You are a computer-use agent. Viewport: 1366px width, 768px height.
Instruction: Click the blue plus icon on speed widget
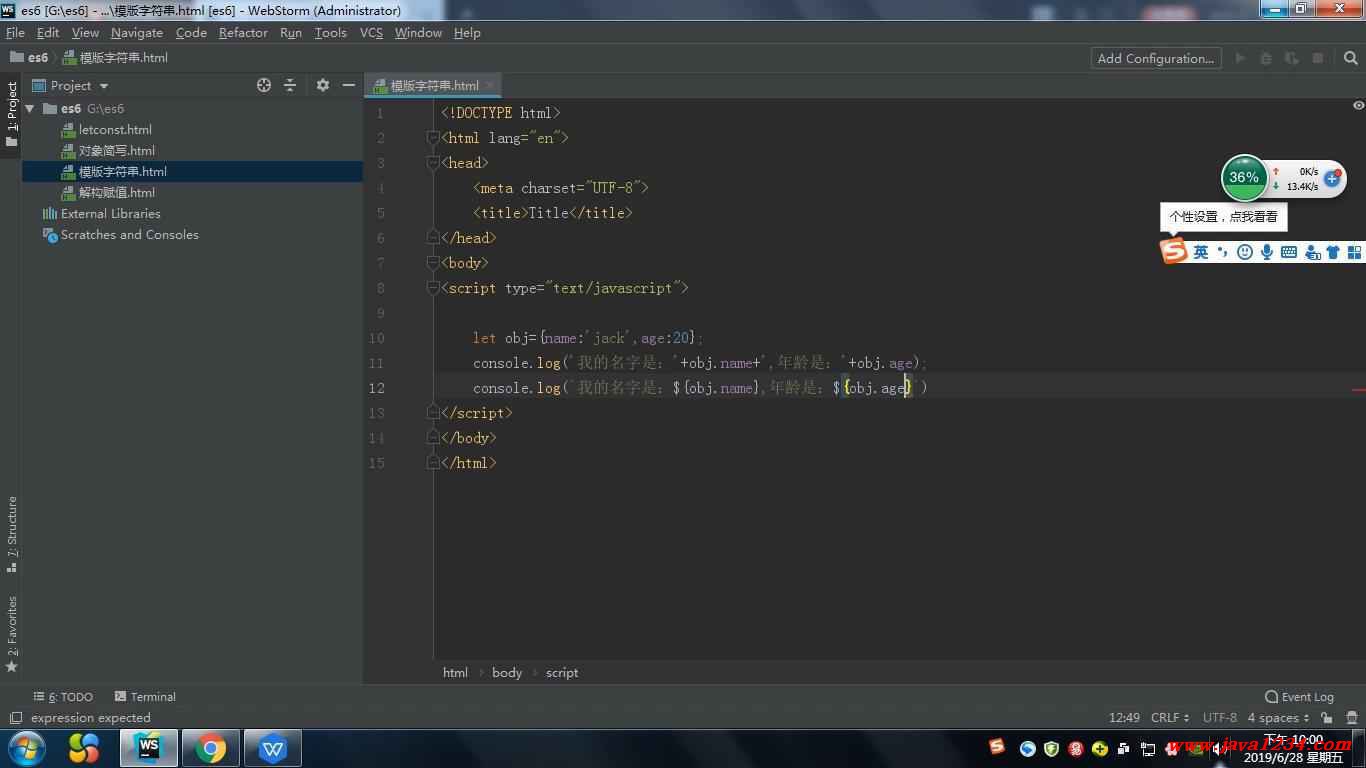click(1331, 178)
